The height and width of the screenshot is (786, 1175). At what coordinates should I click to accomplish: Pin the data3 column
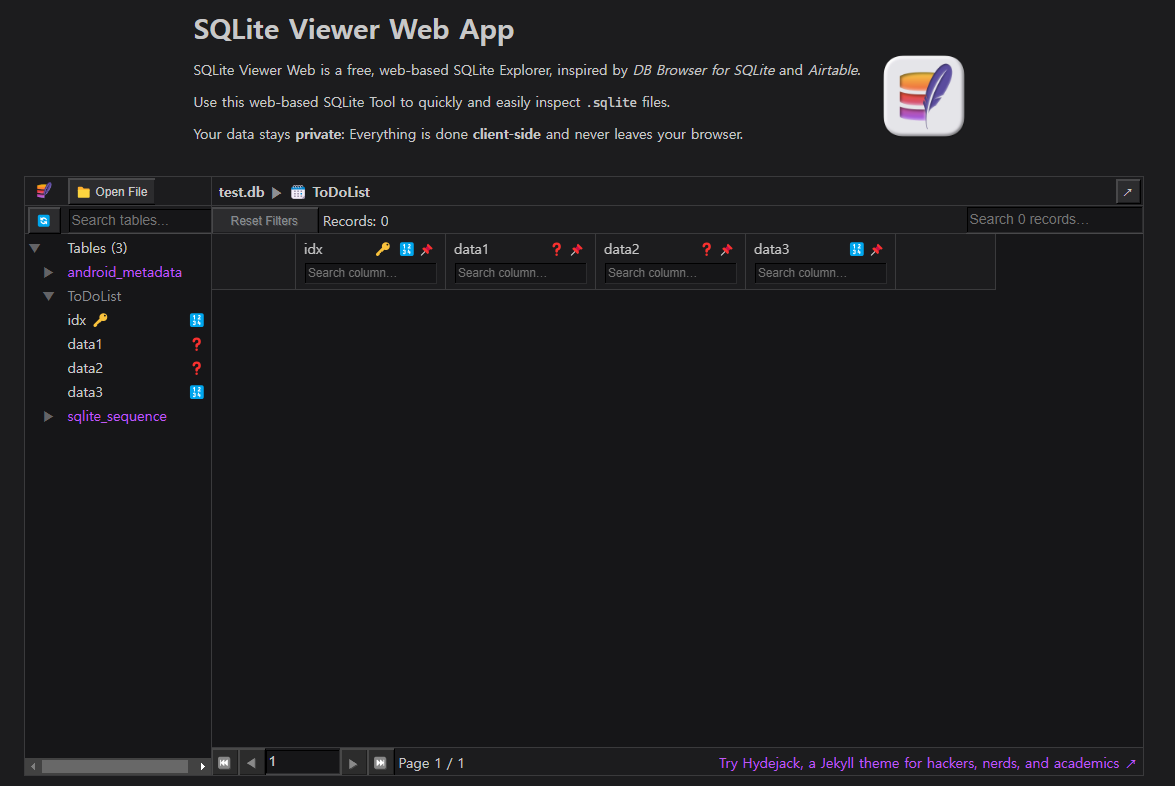(876, 250)
